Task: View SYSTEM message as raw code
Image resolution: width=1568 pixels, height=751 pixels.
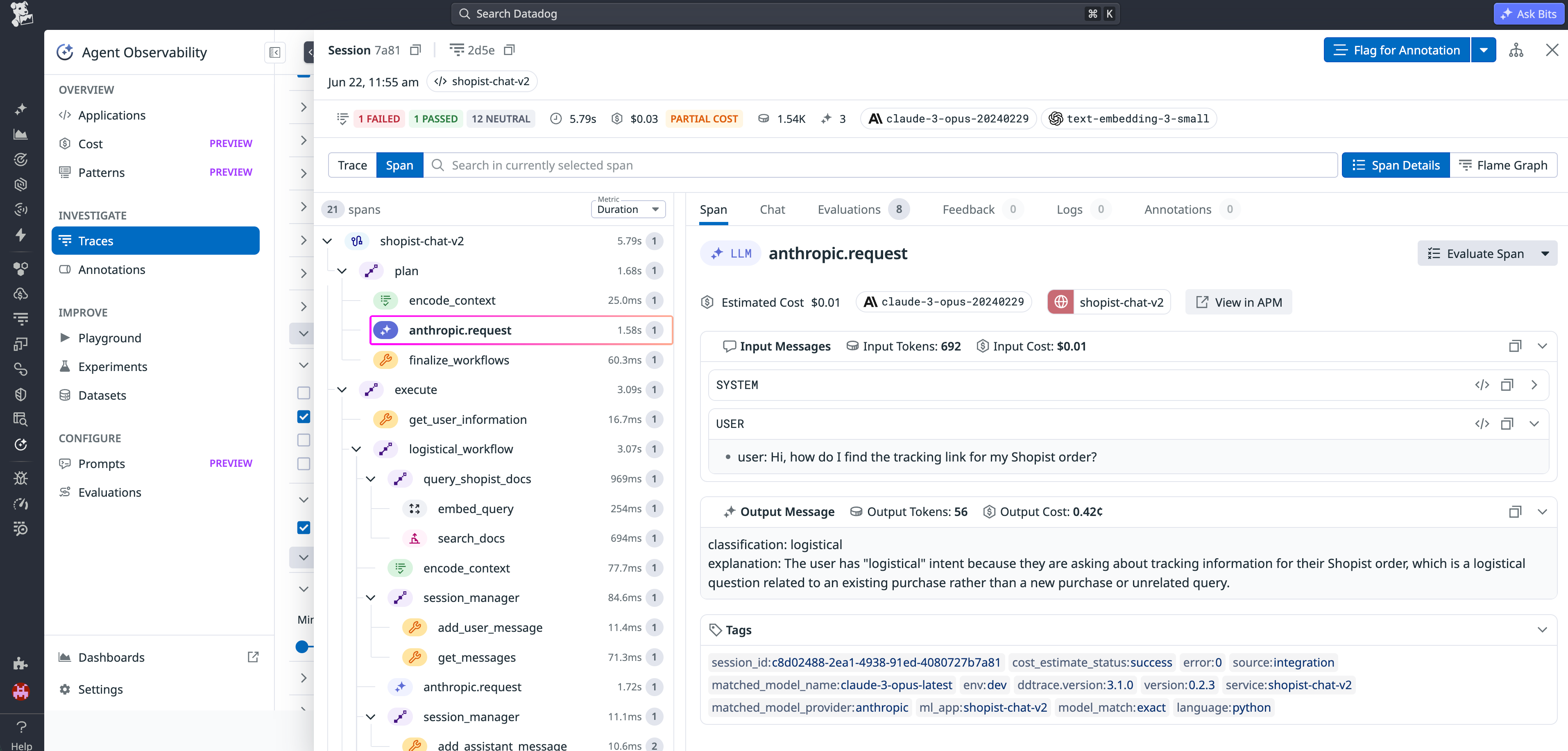Action: (x=1482, y=385)
